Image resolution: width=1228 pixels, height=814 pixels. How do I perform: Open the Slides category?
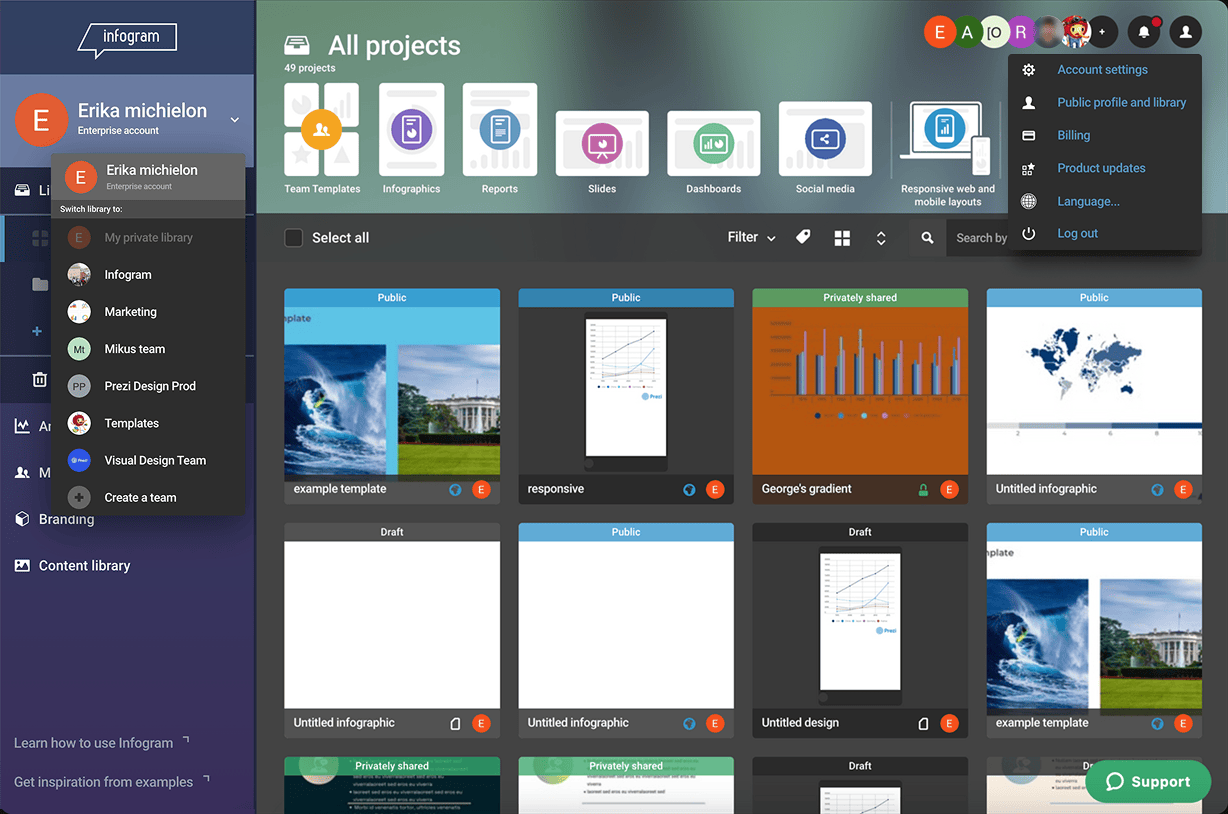(602, 152)
